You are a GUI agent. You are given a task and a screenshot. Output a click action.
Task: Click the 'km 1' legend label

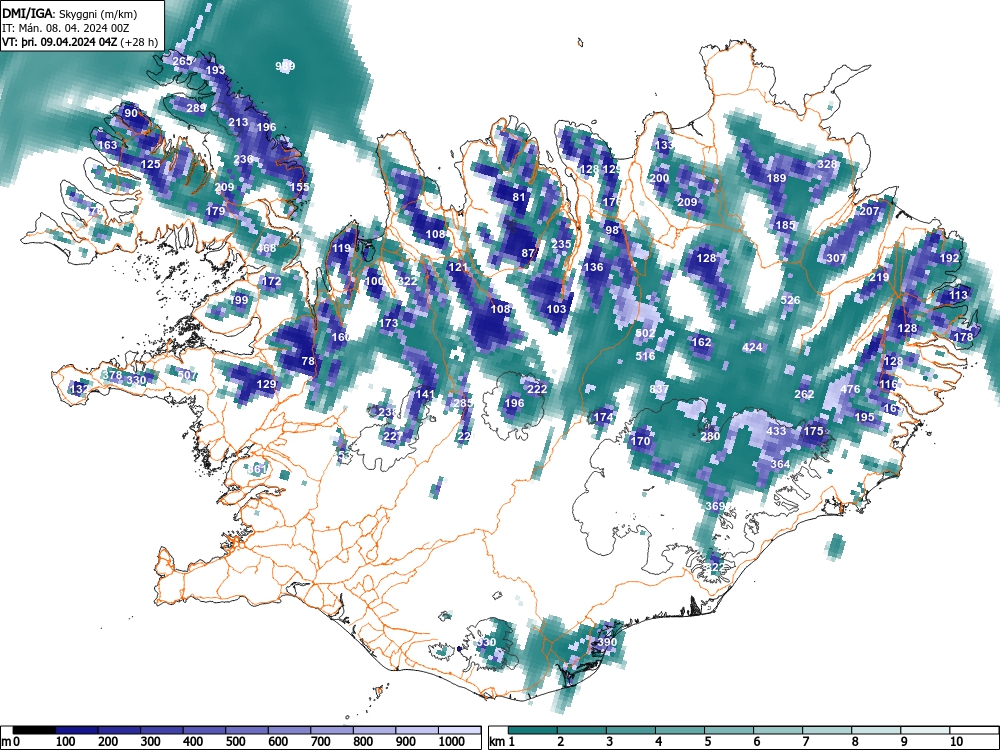(502, 742)
